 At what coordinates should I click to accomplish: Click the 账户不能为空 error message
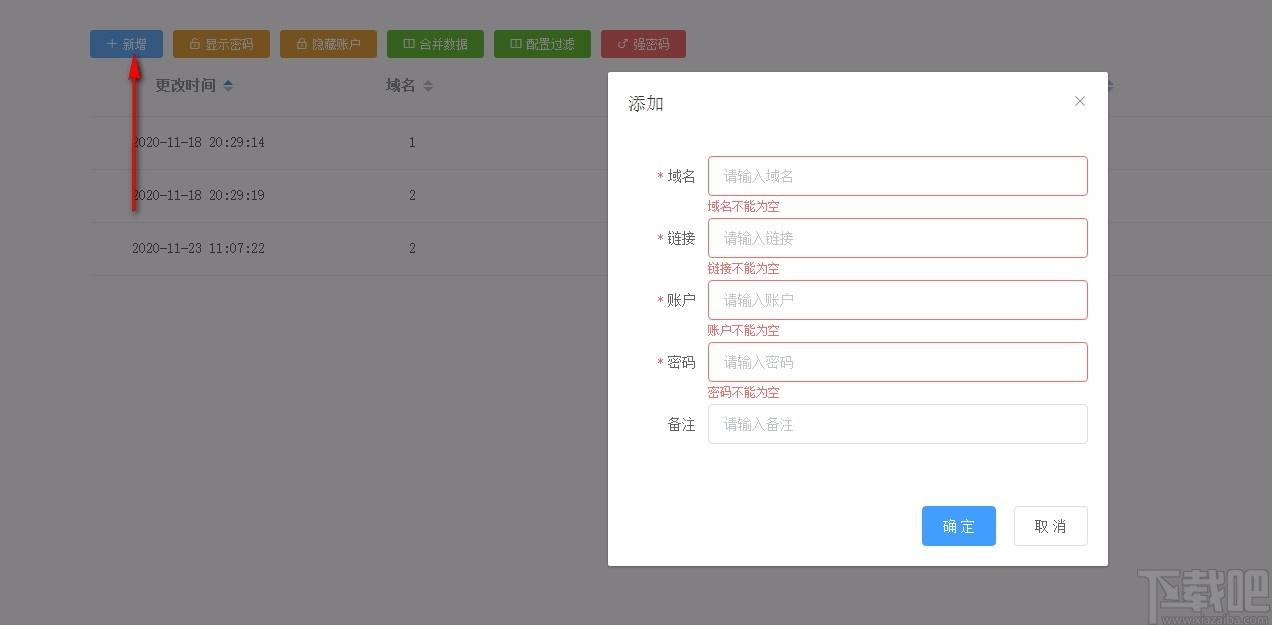pyautogui.click(x=743, y=330)
